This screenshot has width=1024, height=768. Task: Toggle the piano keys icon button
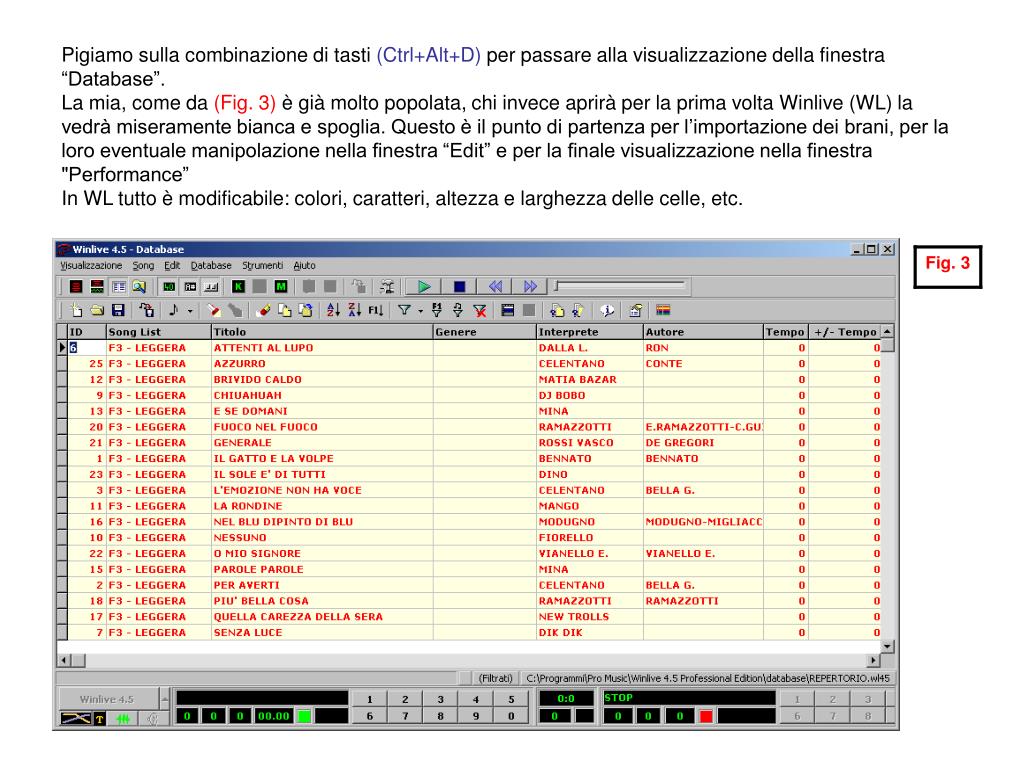click(x=211, y=287)
